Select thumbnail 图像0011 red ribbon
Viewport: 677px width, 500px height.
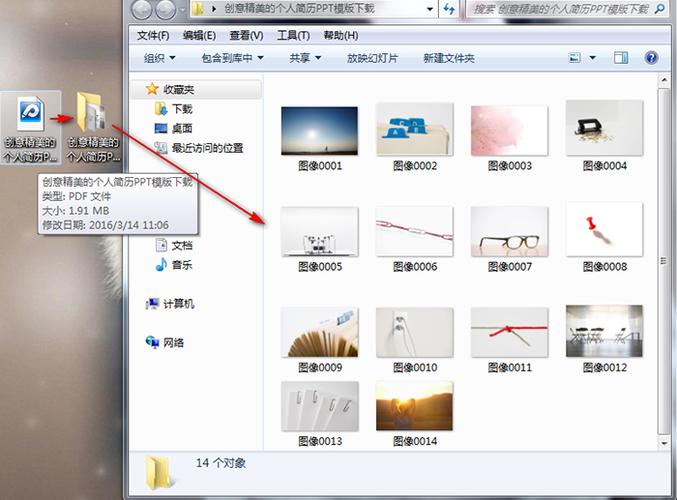tap(509, 332)
